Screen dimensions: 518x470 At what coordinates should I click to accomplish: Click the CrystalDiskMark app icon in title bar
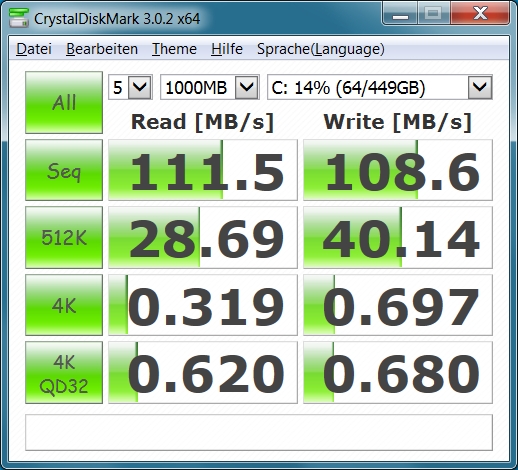coord(19,17)
